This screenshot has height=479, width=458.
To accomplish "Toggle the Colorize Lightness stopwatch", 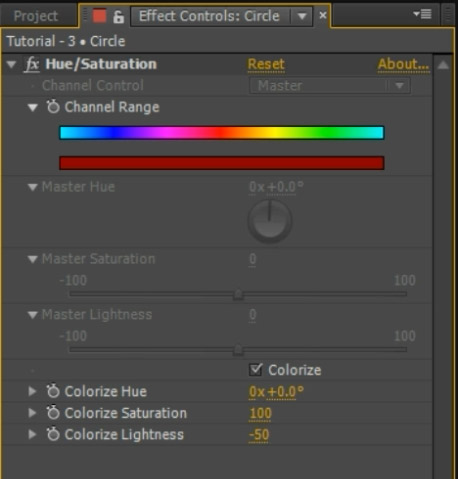I will pos(53,434).
